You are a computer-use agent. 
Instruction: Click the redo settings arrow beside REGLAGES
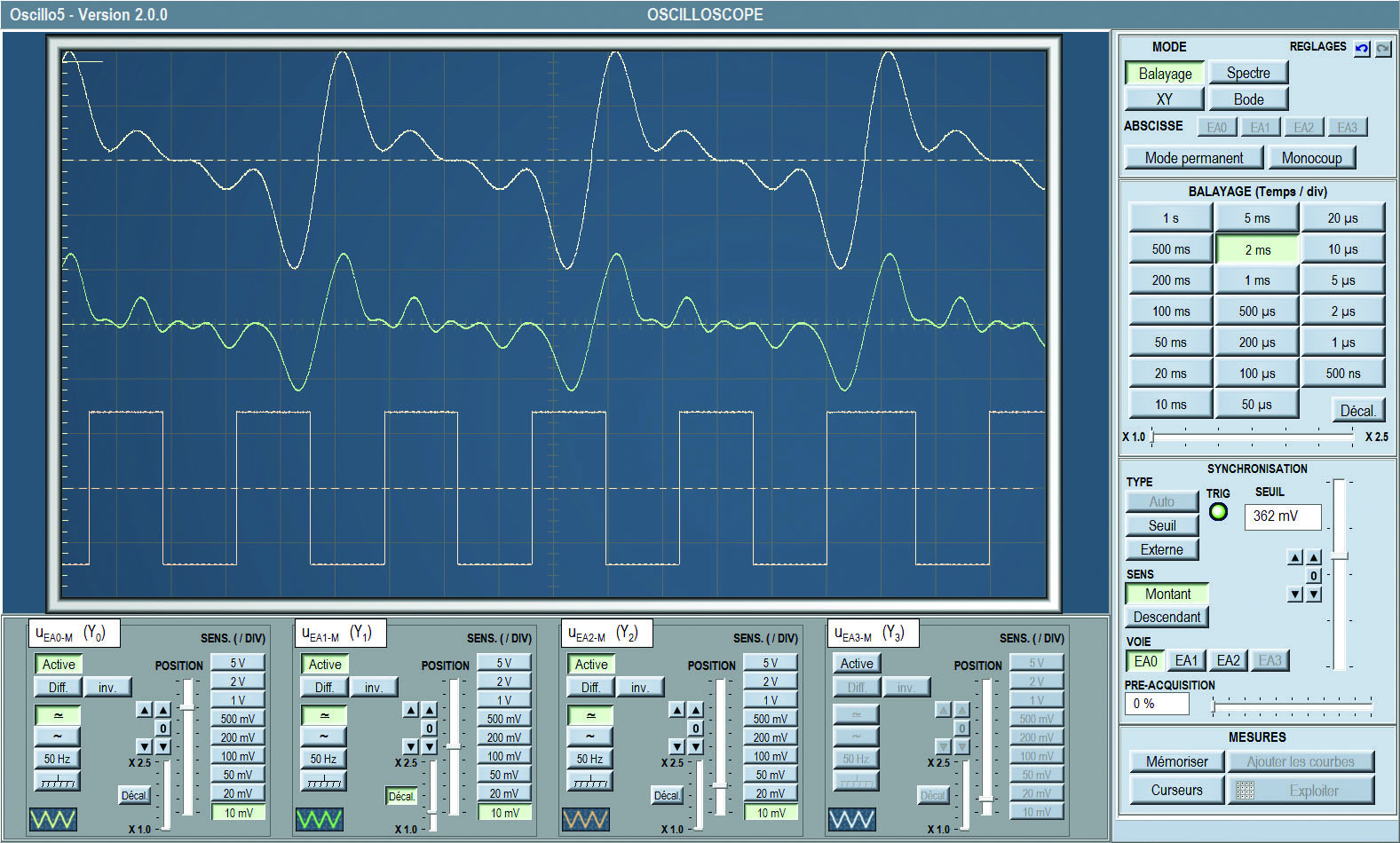pos(1383,49)
